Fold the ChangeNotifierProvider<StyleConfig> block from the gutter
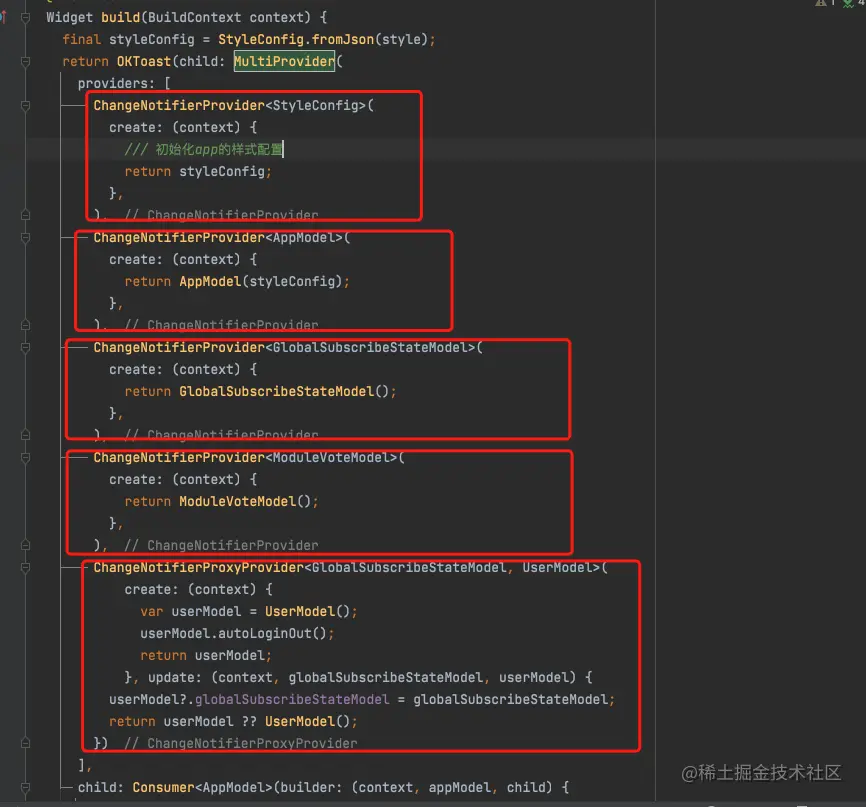This screenshot has width=866, height=807. (x=25, y=106)
